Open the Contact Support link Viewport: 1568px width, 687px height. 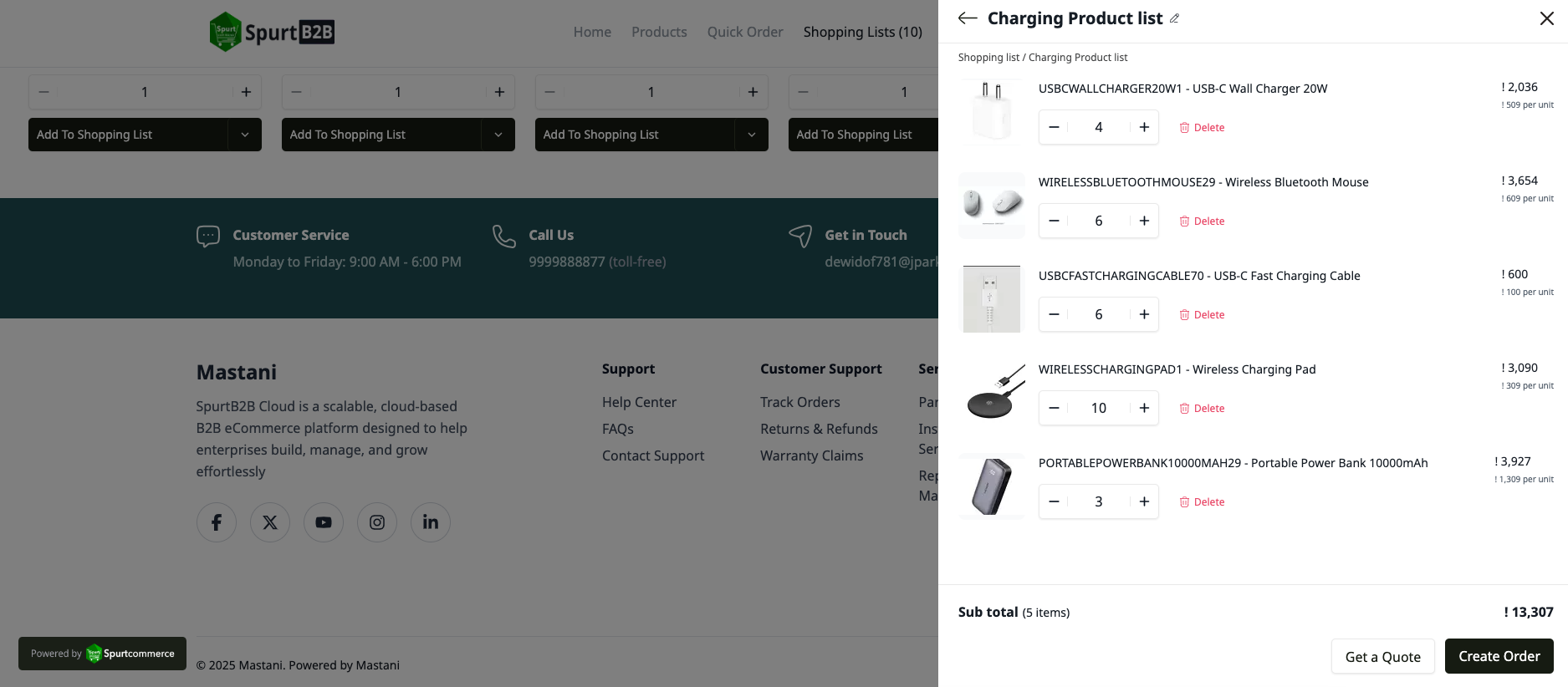tap(653, 455)
